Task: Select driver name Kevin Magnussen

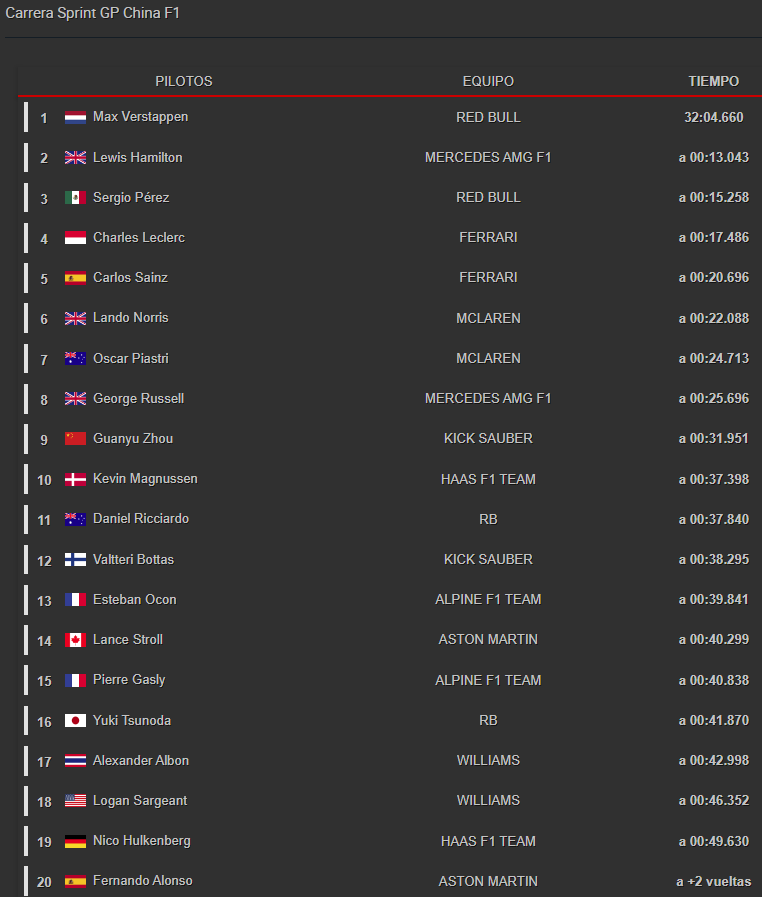Action: point(145,478)
